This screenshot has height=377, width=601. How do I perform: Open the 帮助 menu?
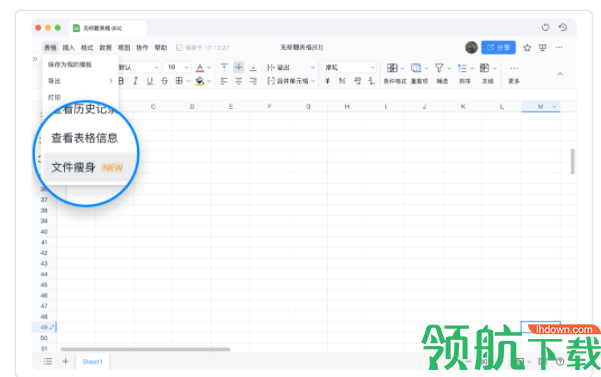coord(161,48)
